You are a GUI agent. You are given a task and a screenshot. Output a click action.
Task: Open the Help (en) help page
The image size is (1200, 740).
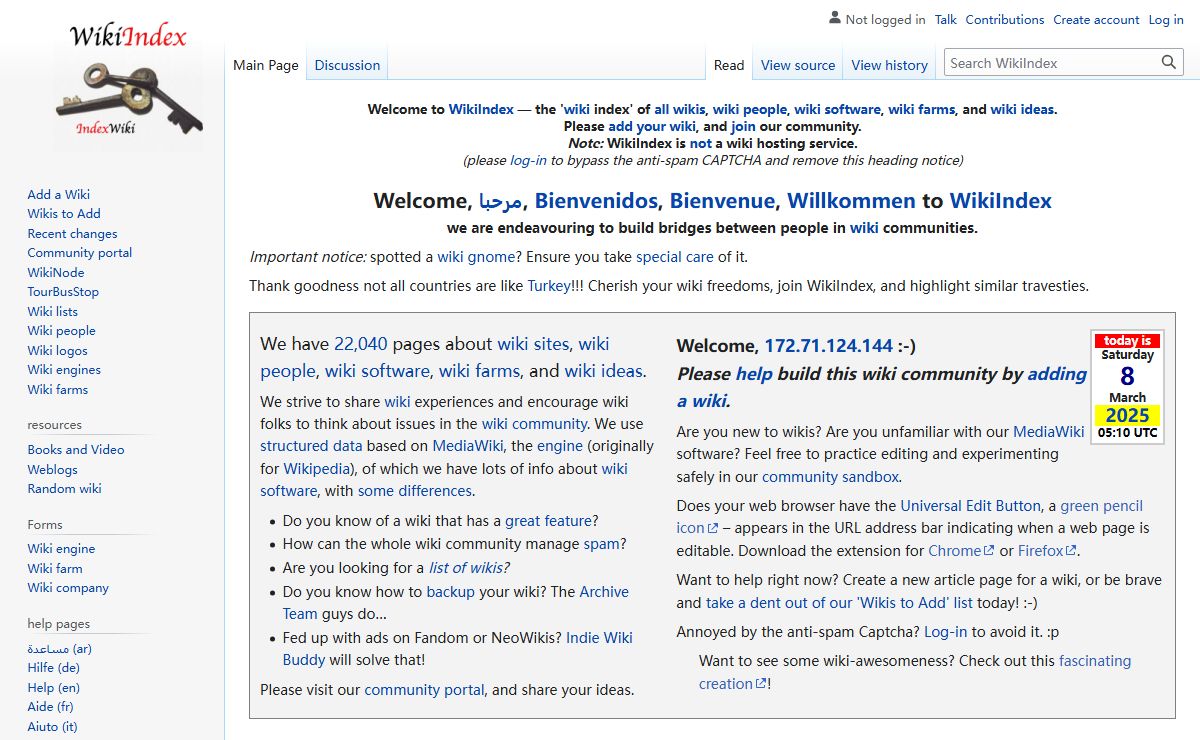53,687
